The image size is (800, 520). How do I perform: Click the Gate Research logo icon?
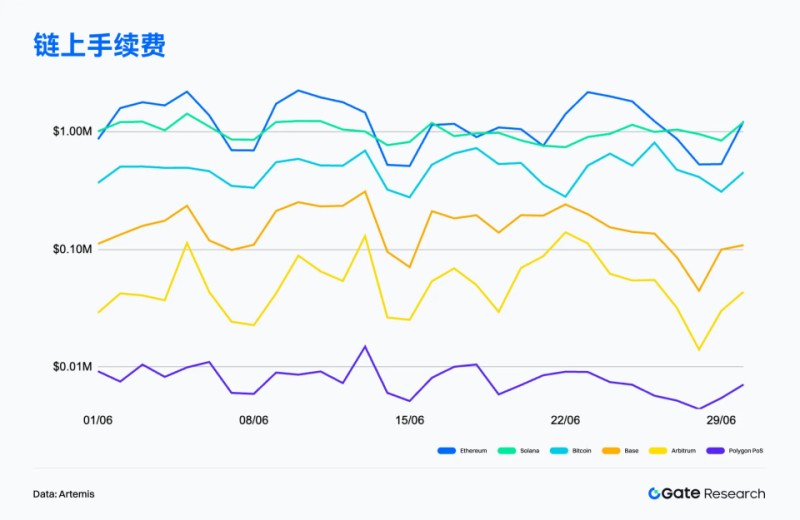pyautogui.click(x=655, y=493)
